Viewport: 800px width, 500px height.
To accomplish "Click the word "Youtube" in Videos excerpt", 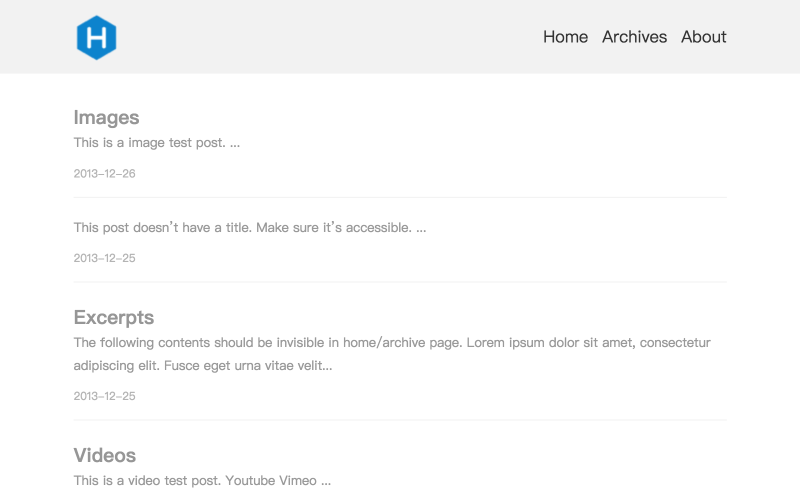I will tap(250, 481).
